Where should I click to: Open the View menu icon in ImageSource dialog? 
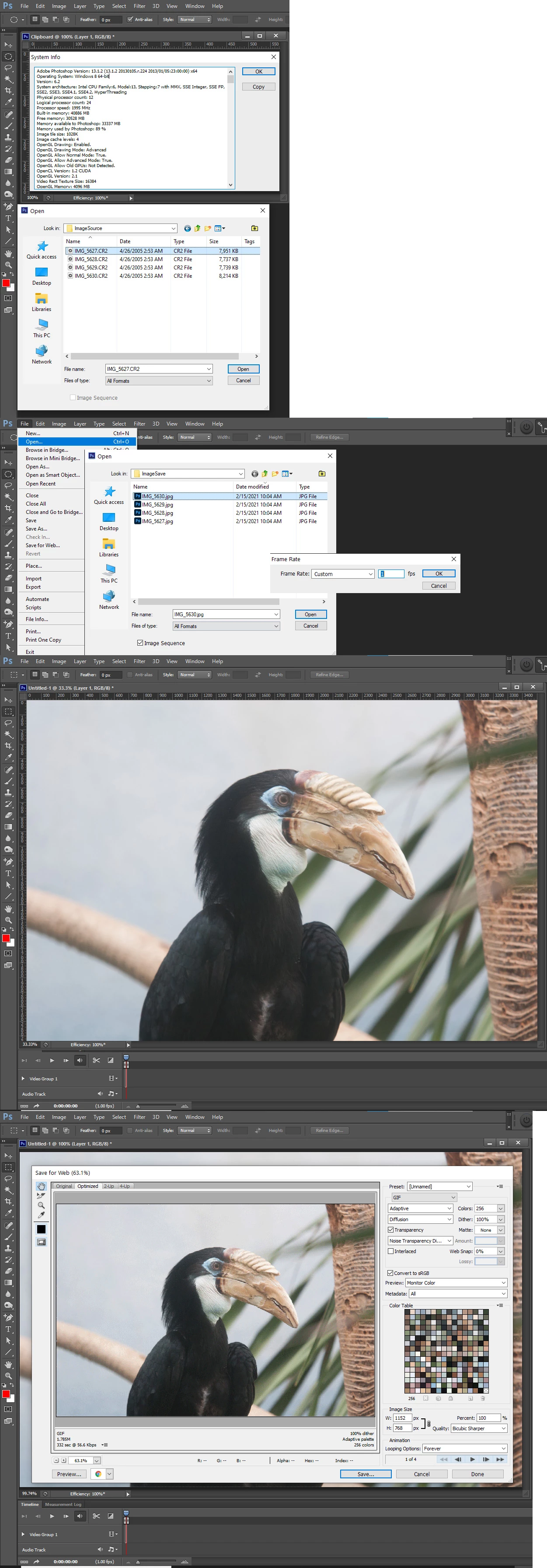(219, 228)
